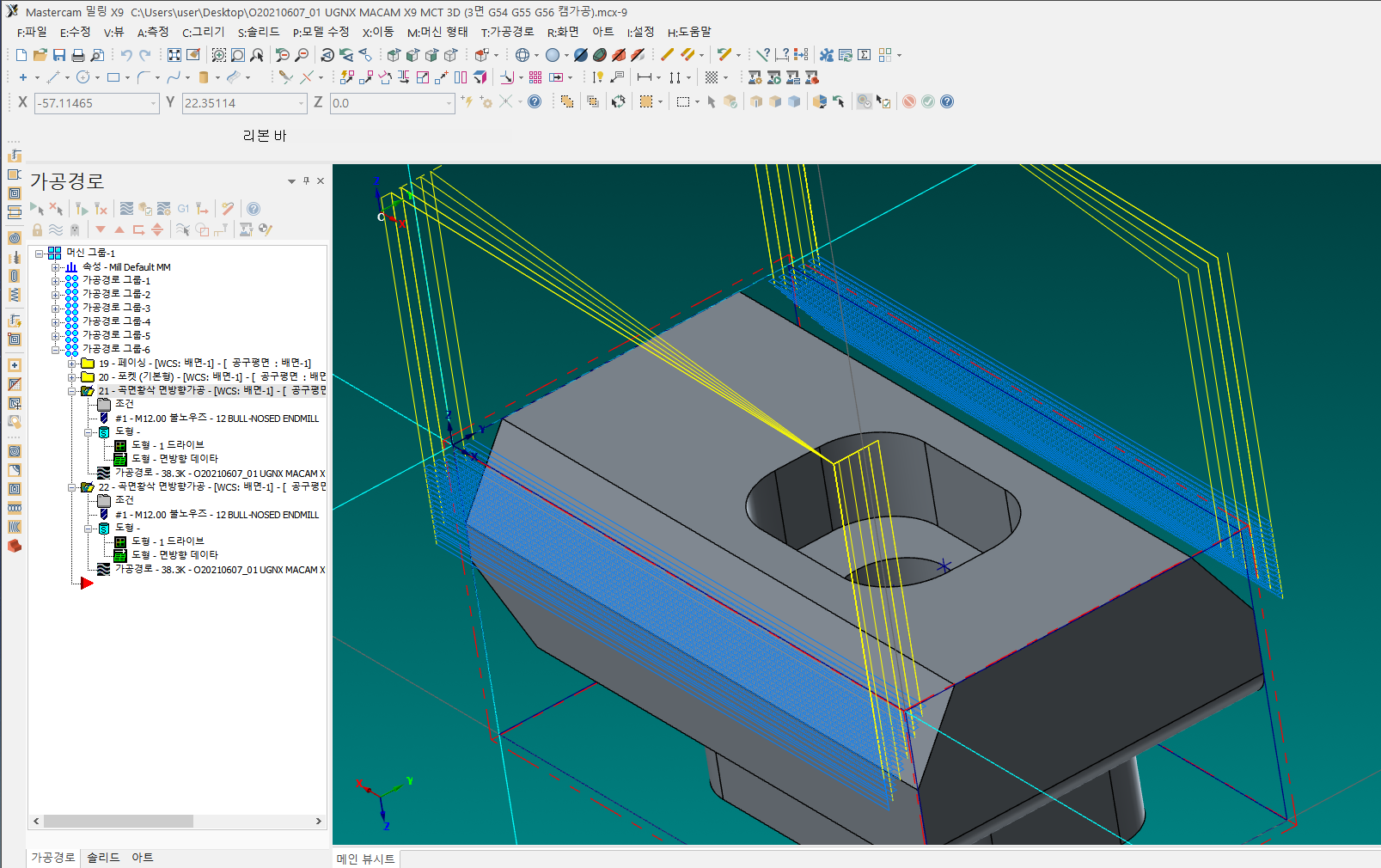Click the New file icon
Screen dimensions: 1381x868
tap(21, 55)
